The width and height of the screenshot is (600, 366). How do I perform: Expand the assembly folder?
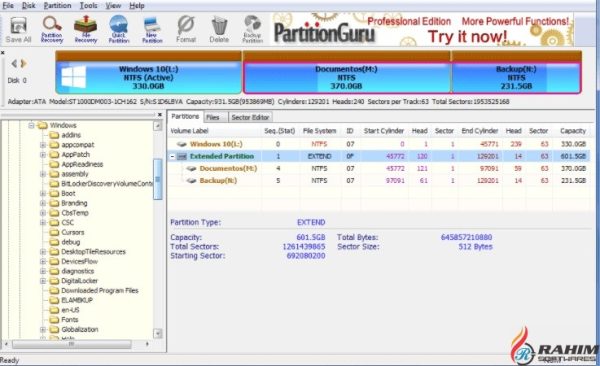pos(43,174)
